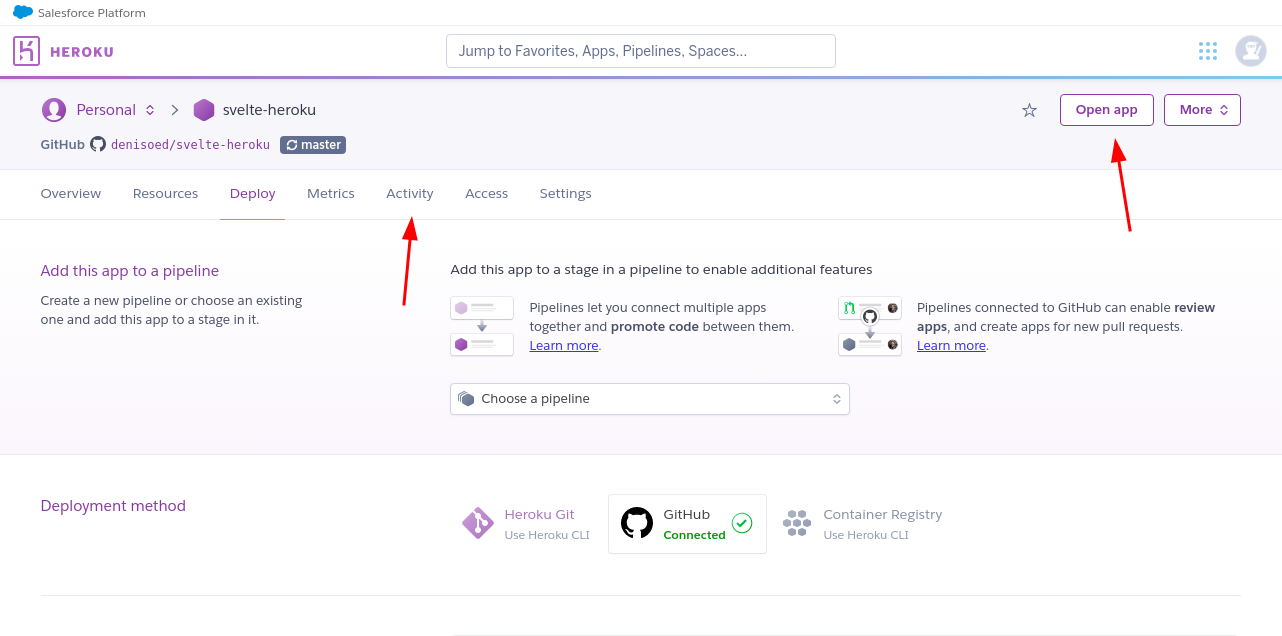Focus the Jump to Favorites search field
Image resolution: width=1282 pixels, height=636 pixels.
pyautogui.click(x=640, y=51)
